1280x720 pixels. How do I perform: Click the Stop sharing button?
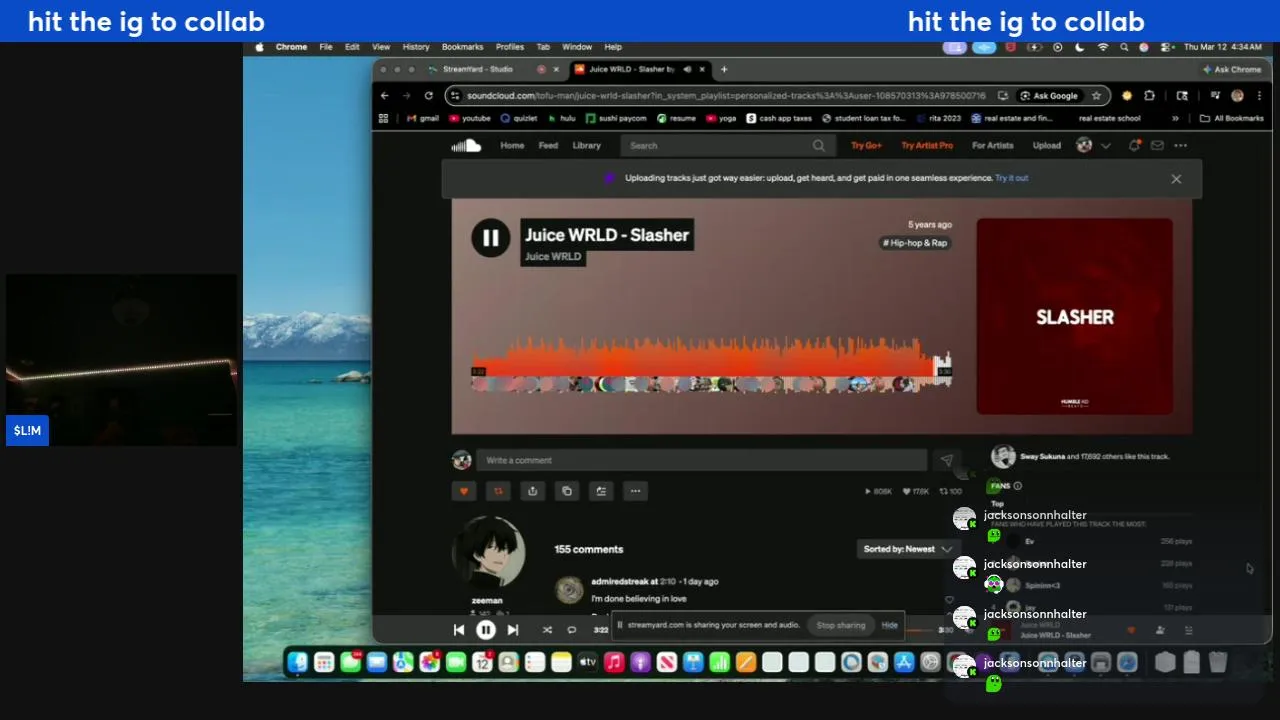(841, 626)
